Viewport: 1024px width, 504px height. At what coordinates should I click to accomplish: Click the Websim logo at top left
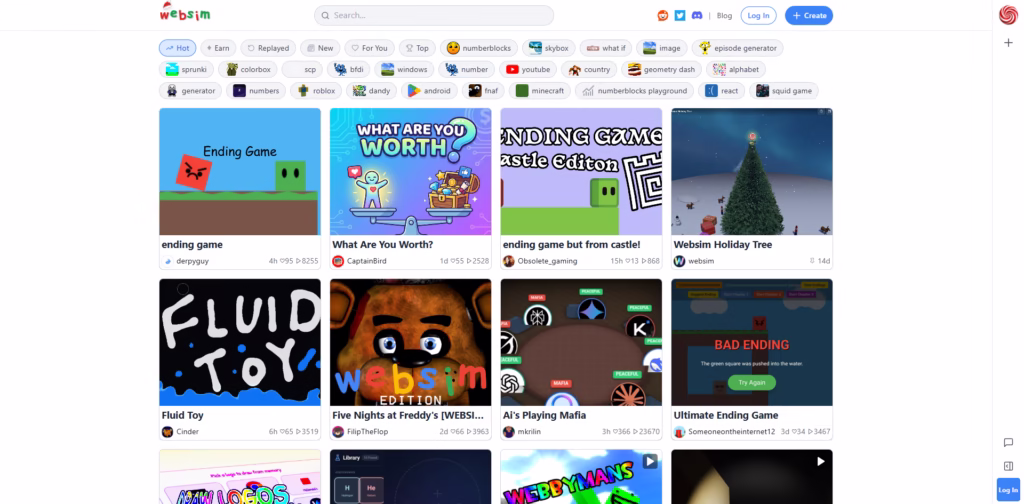click(185, 14)
